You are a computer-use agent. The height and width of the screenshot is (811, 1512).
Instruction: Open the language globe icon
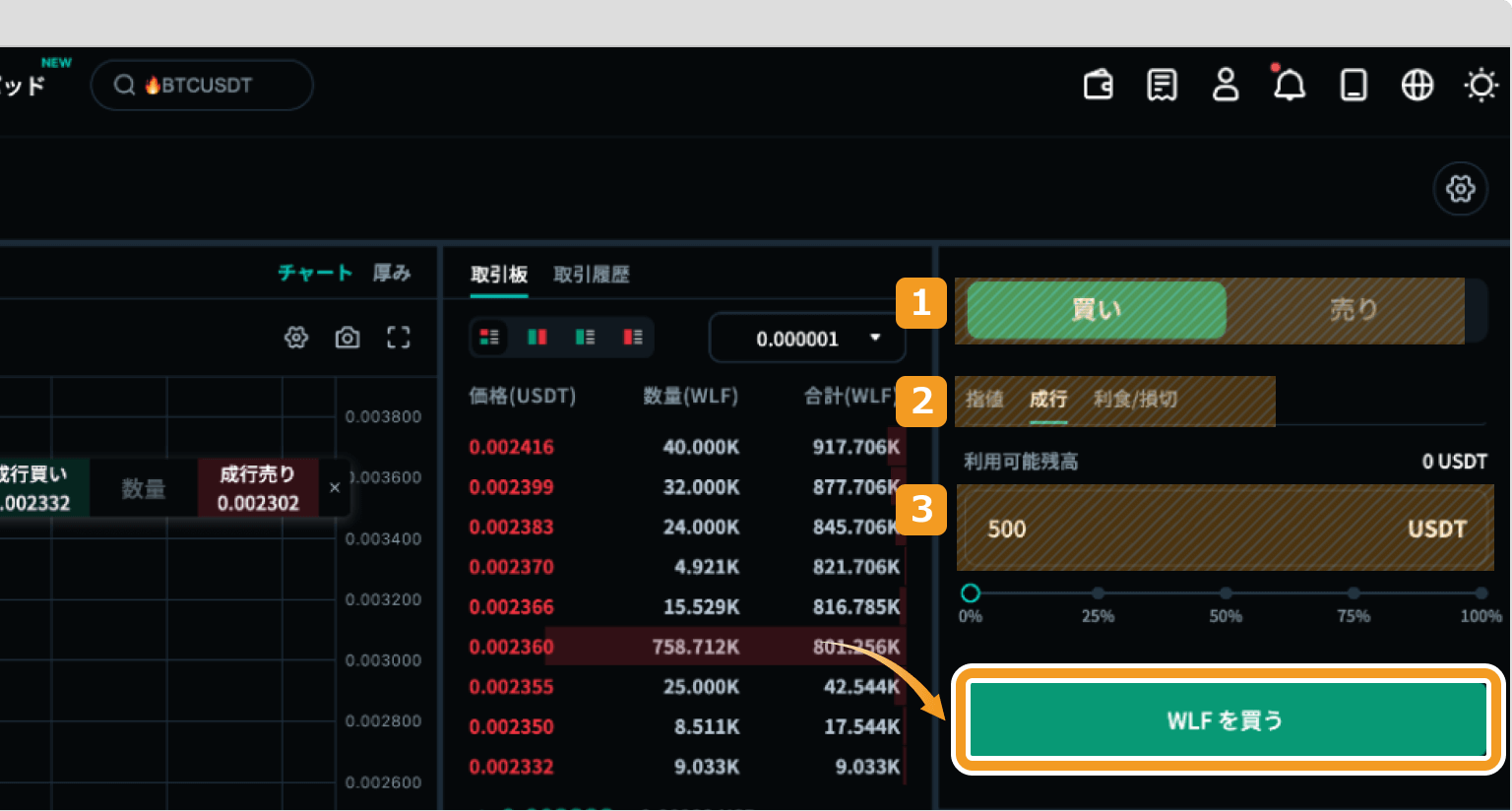point(1417,86)
